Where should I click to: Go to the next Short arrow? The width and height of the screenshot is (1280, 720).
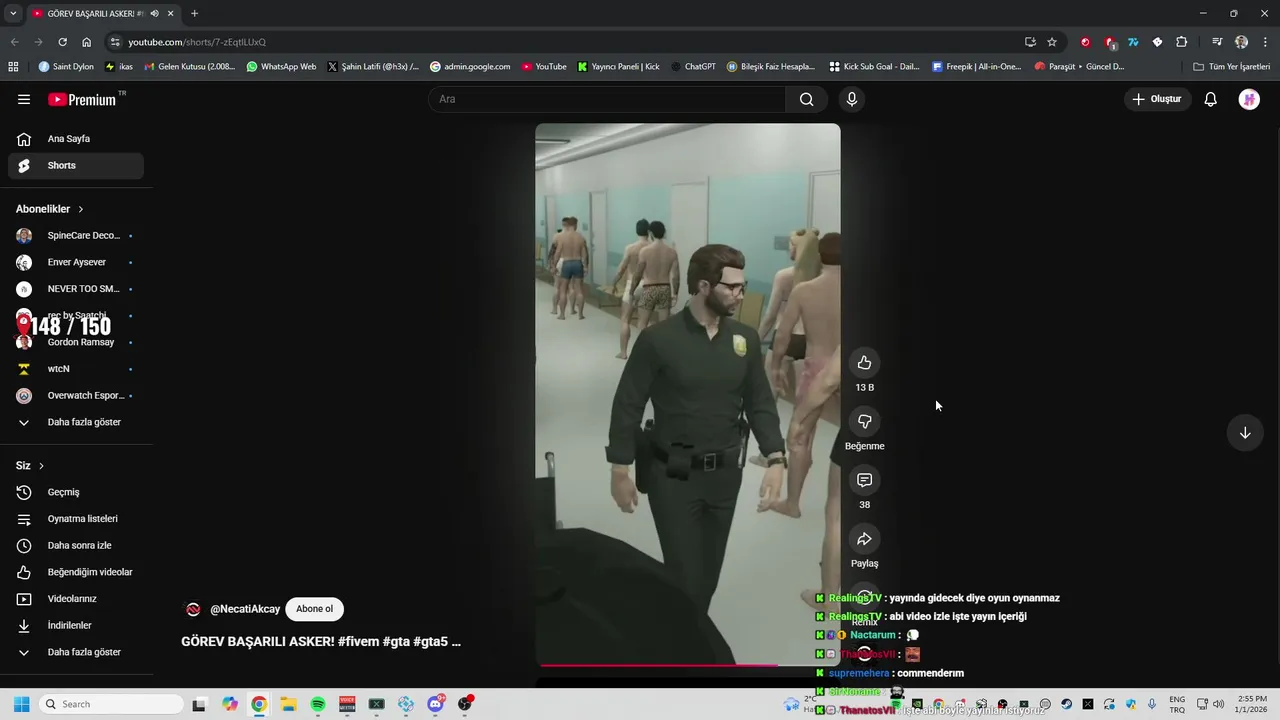(1245, 433)
